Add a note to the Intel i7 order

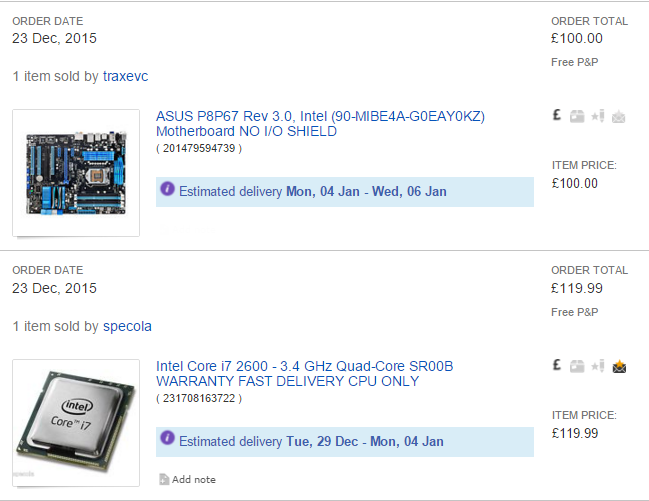pyautogui.click(x=195, y=480)
